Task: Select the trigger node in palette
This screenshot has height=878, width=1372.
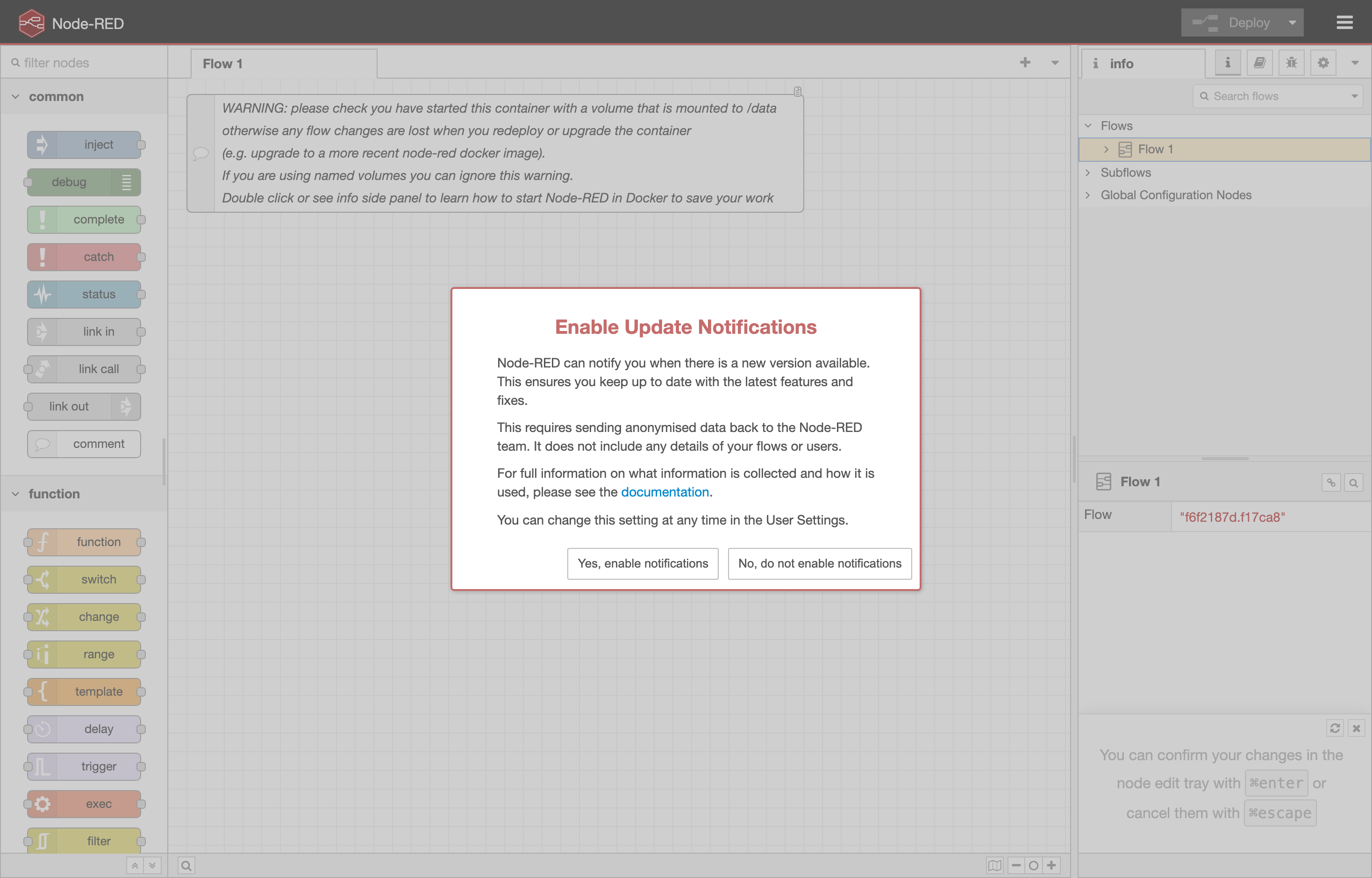Action: click(84, 767)
